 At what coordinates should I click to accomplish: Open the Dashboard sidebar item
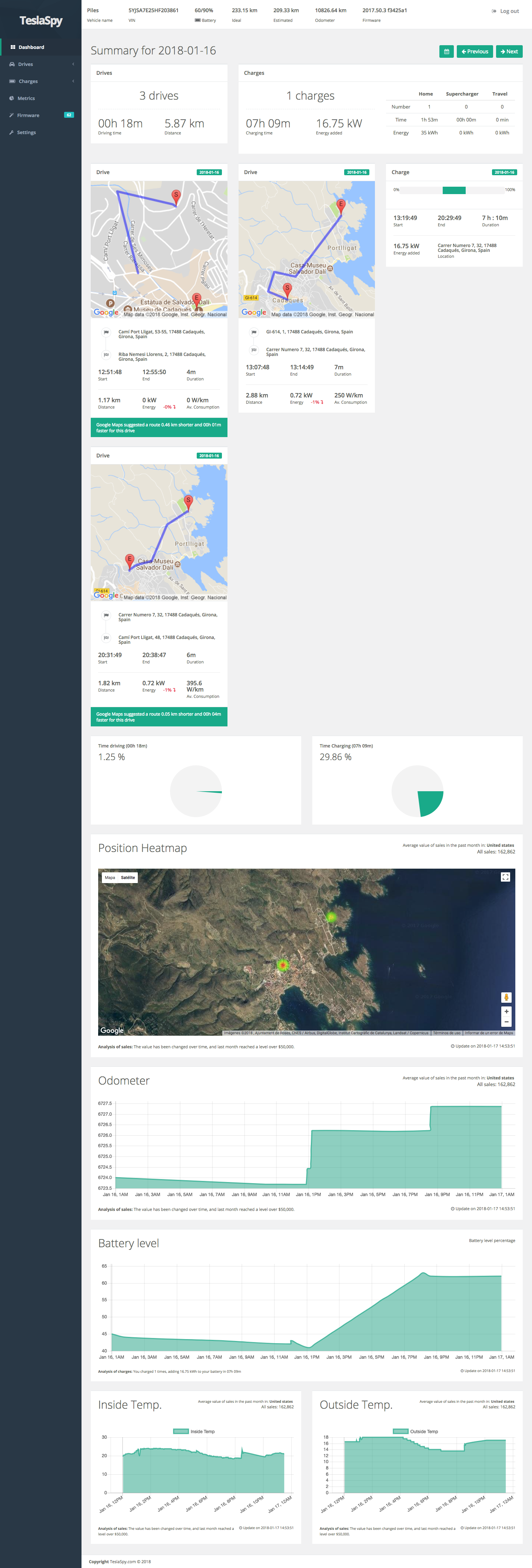pyautogui.click(x=41, y=47)
